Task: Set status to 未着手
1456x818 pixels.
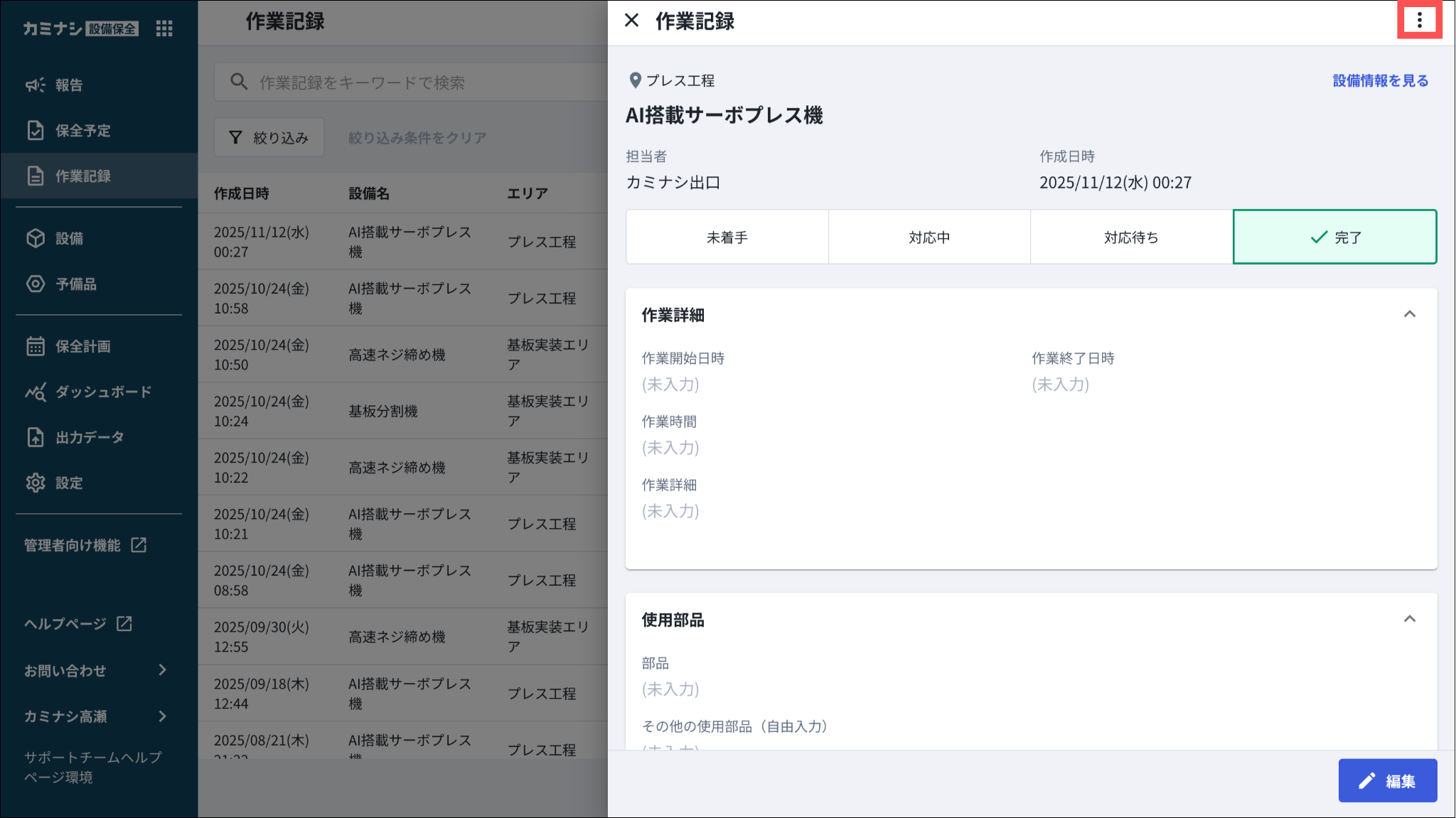Action: click(727, 237)
